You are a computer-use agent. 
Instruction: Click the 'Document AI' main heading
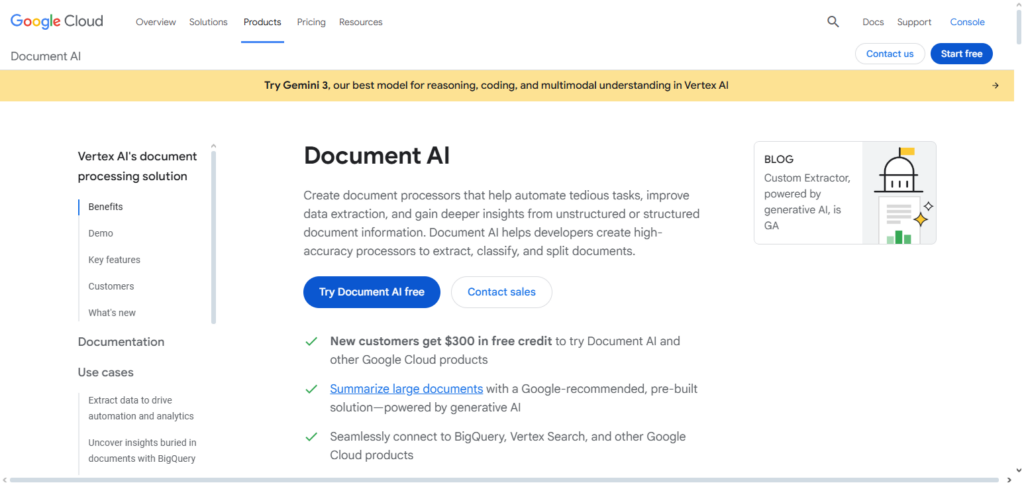click(377, 156)
